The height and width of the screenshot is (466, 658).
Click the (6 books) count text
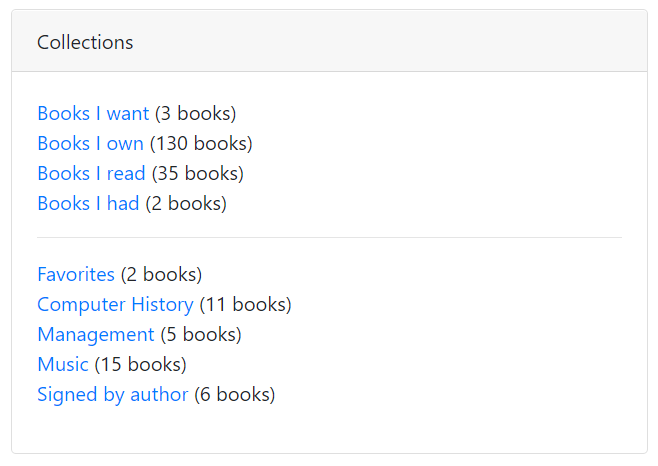(235, 394)
